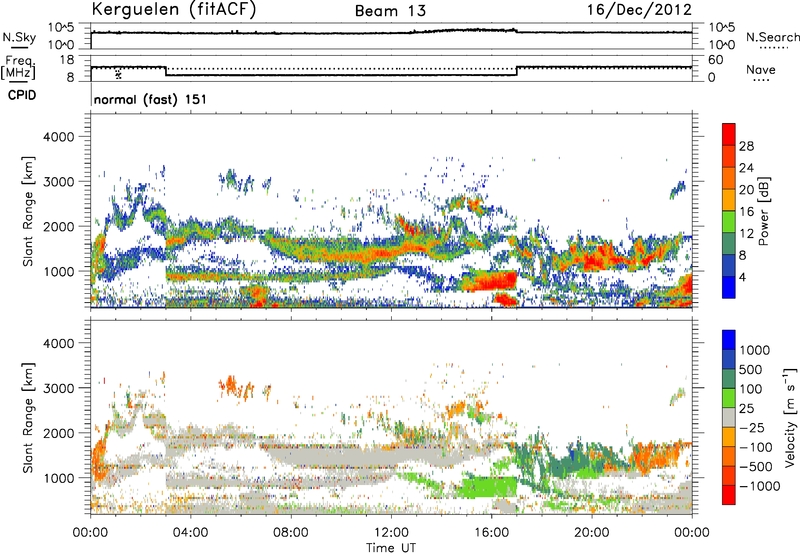Click the N.Search legend label

click(773, 37)
